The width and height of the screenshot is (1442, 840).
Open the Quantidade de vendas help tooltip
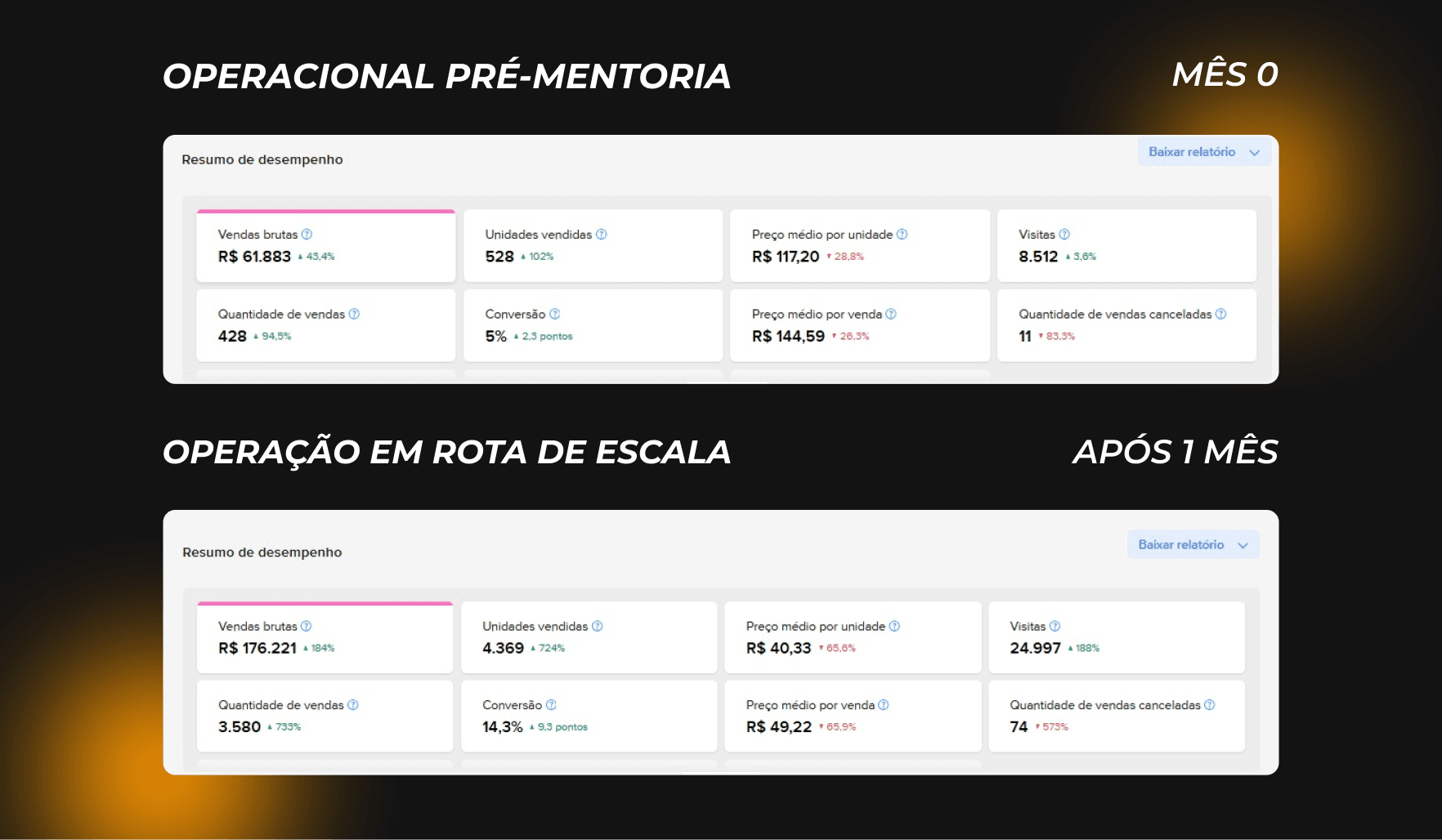point(353,314)
